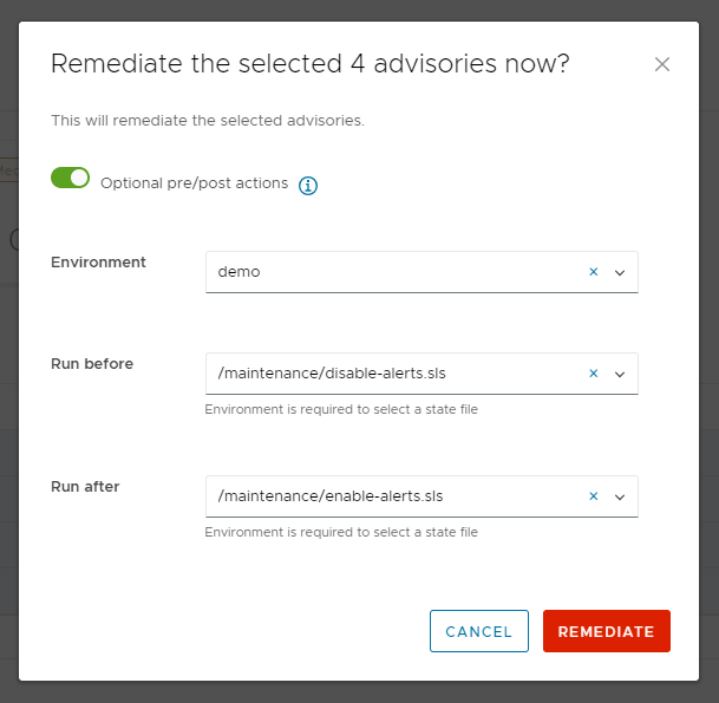
Task: Click the Run before field label
Action: coord(92,364)
